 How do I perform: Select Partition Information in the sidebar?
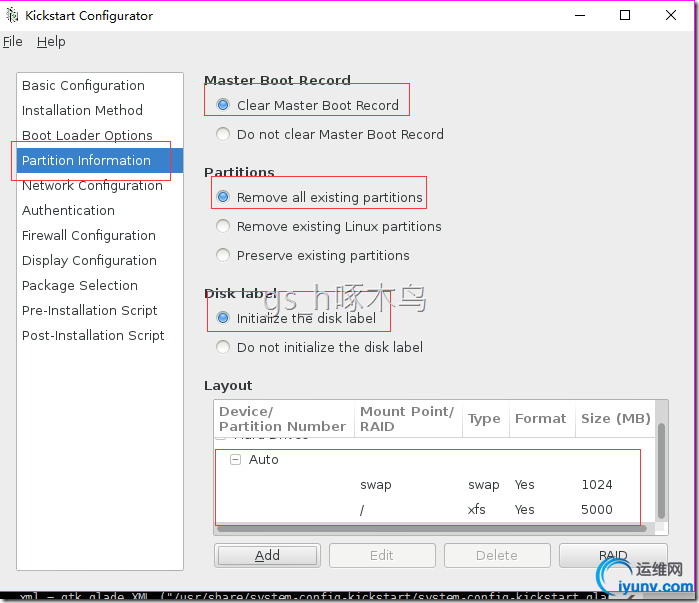[x=100, y=160]
